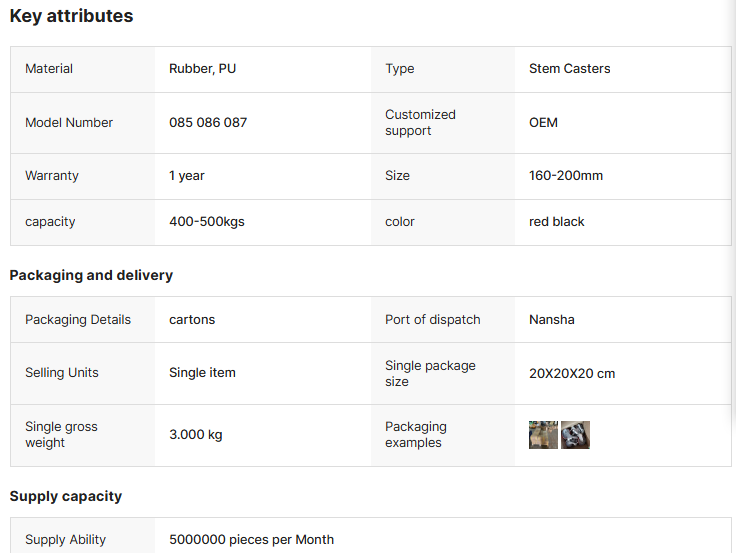
Task: Select the 1 year warranty value
Action: 187,176
